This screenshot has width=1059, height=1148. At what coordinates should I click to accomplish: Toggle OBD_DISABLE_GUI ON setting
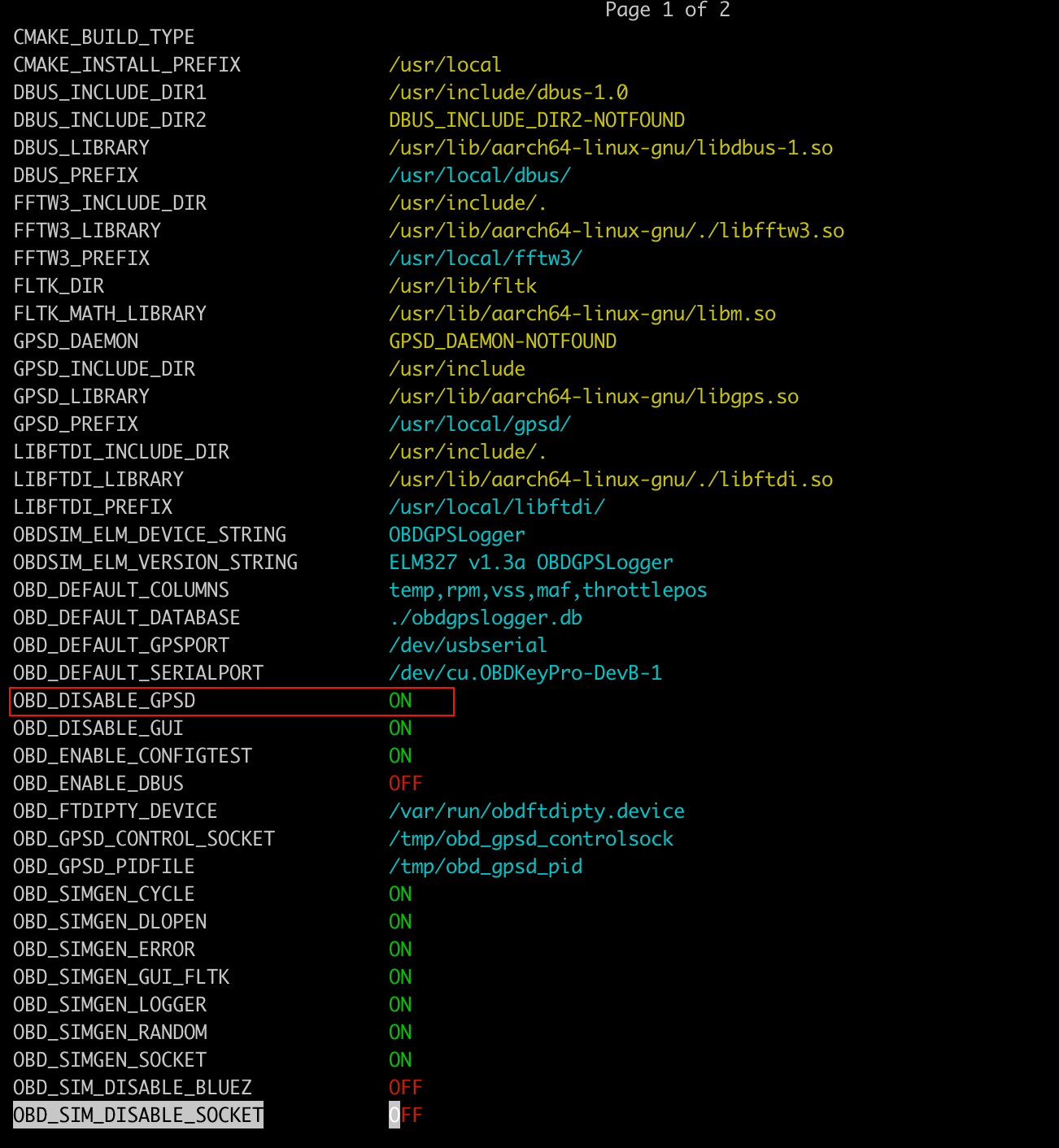(400, 728)
